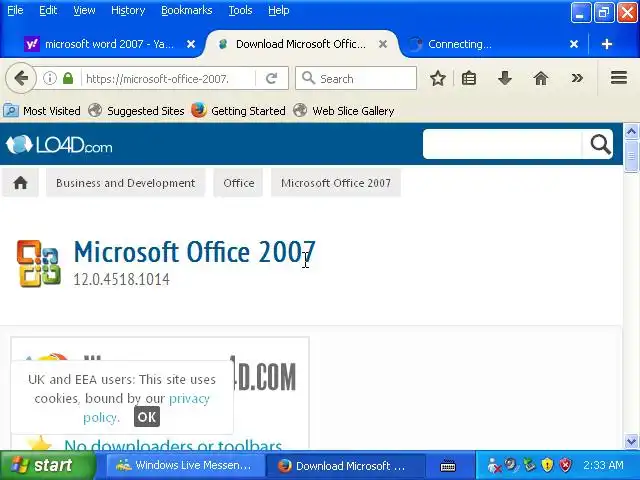
Task: Open Most Visited bookmarks folder
Action: (x=42, y=111)
